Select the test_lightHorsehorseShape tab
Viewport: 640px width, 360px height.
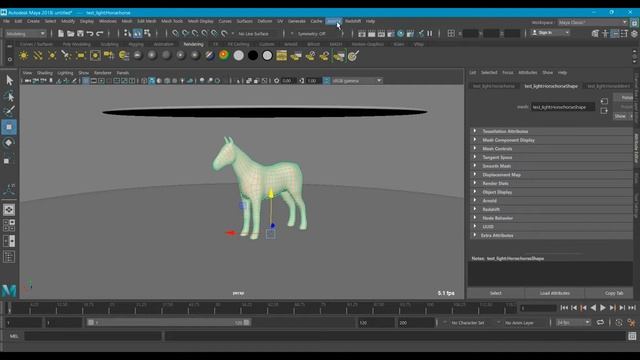(551, 86)
